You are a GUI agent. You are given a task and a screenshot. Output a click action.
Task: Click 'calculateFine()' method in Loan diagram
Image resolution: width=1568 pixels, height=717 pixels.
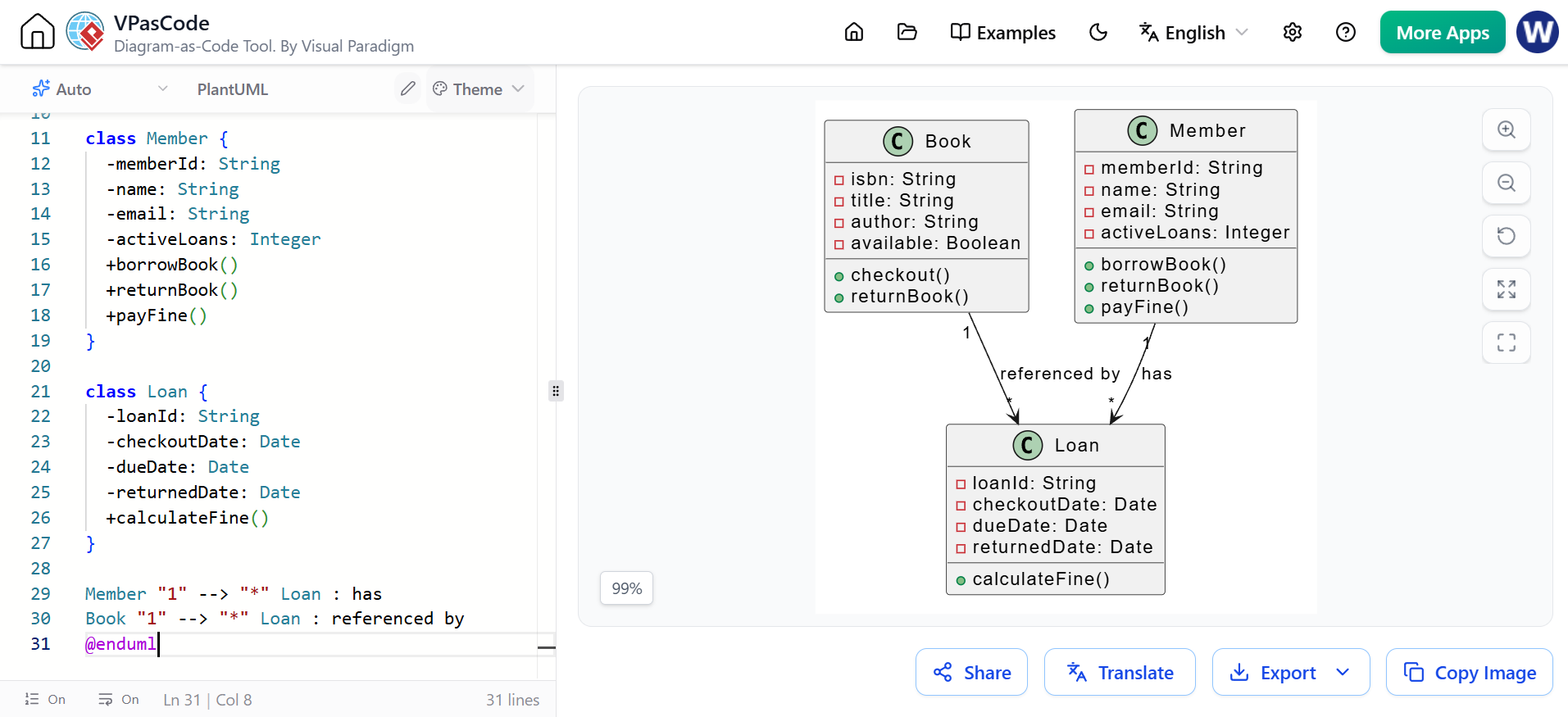coord(1041,579)
